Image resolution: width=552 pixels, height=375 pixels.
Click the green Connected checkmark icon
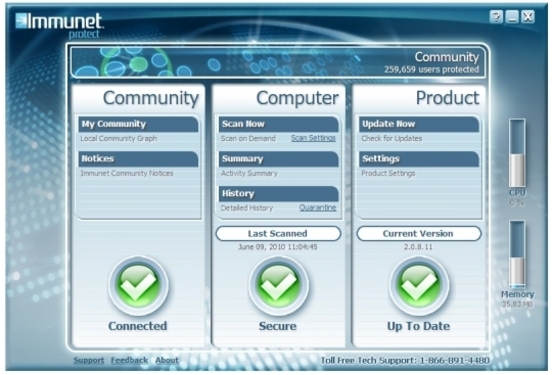[x=138, y=285]
